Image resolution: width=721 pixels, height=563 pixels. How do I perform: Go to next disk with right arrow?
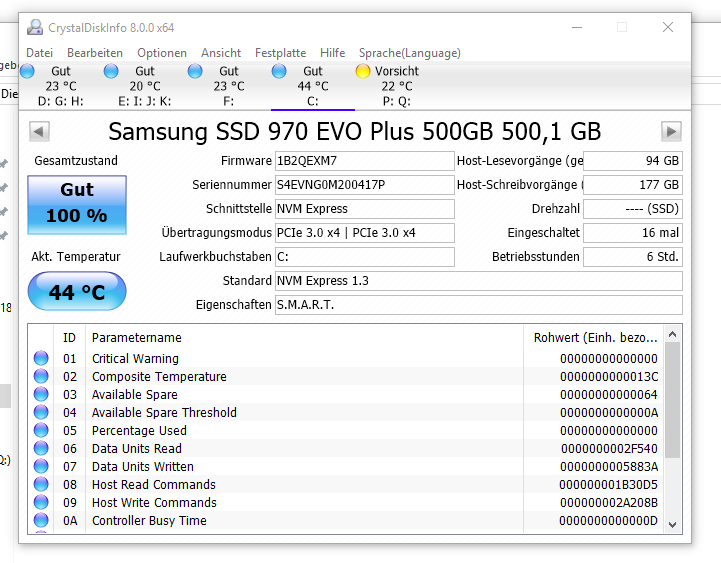click(x=671, y=132)
